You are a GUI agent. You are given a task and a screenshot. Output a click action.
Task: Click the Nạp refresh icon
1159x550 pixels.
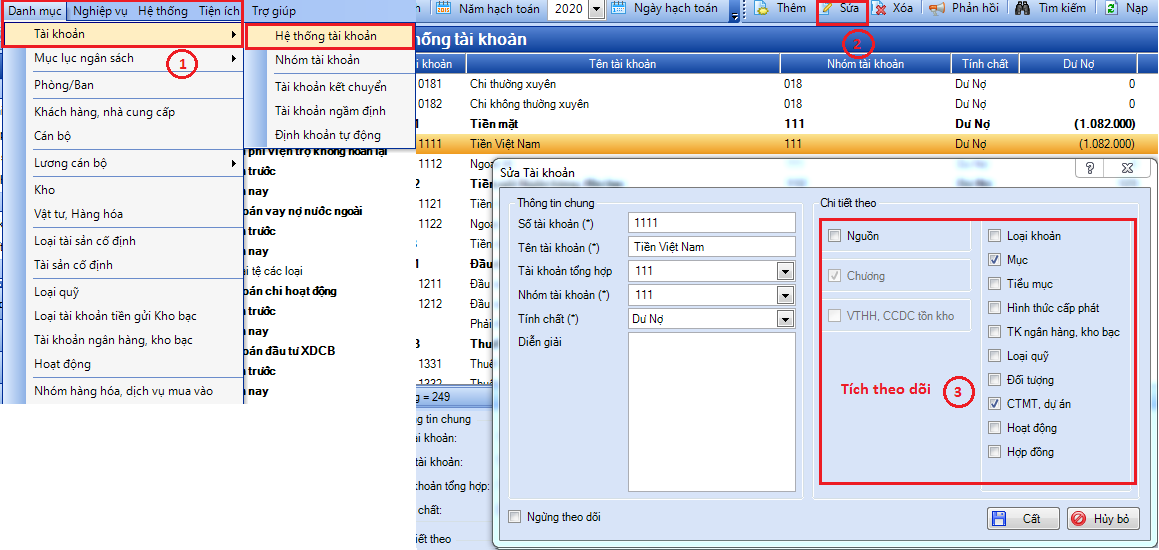(1111, 9)
